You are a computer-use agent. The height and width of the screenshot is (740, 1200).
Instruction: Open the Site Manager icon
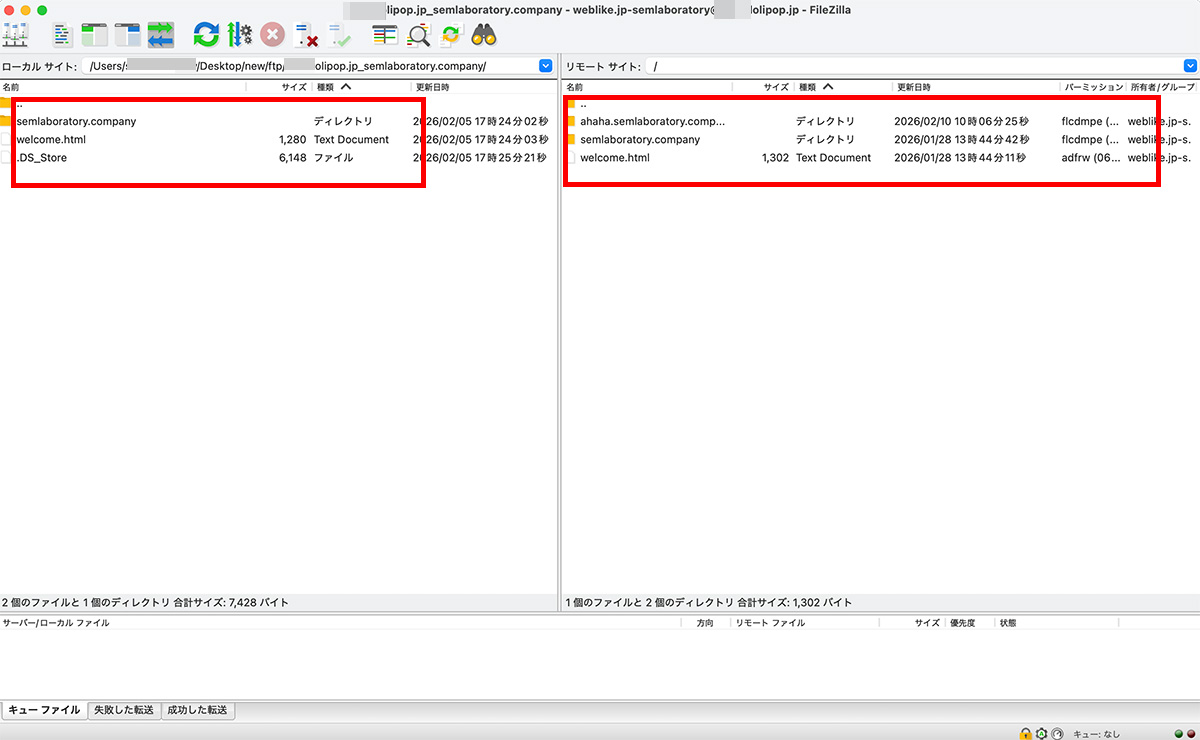point(16,35)
